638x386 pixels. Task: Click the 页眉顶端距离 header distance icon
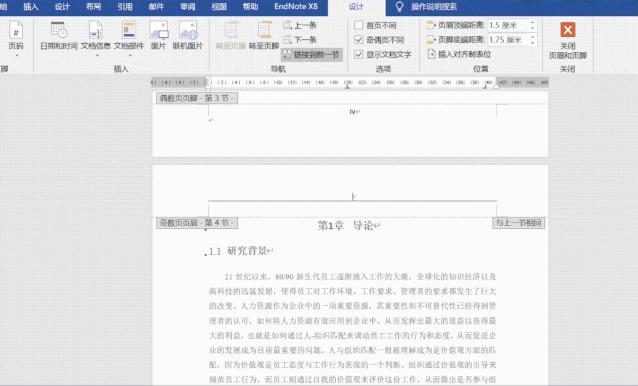tap(431, 25)
